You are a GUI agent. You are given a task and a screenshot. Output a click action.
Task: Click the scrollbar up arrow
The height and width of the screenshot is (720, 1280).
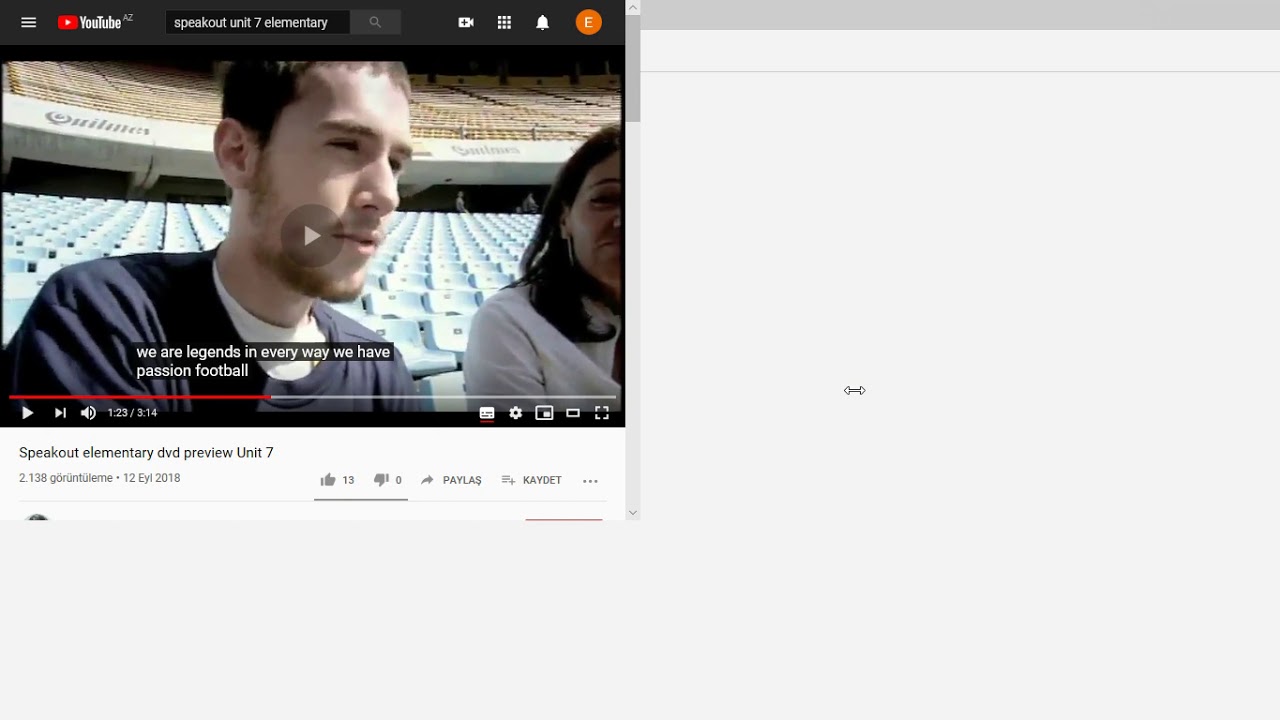tap(632, 7)
